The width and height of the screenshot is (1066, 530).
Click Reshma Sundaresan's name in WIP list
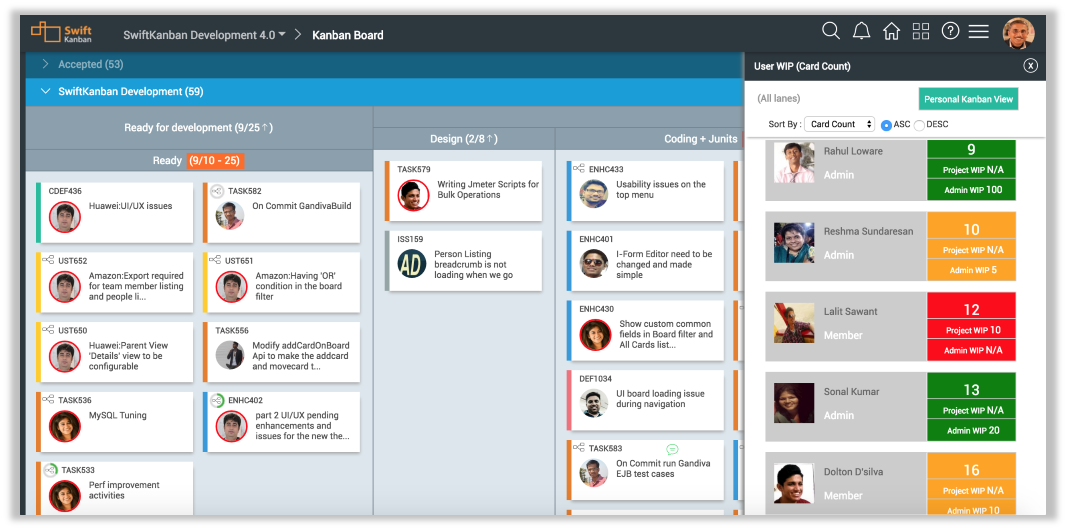click(x=868, y=231)
